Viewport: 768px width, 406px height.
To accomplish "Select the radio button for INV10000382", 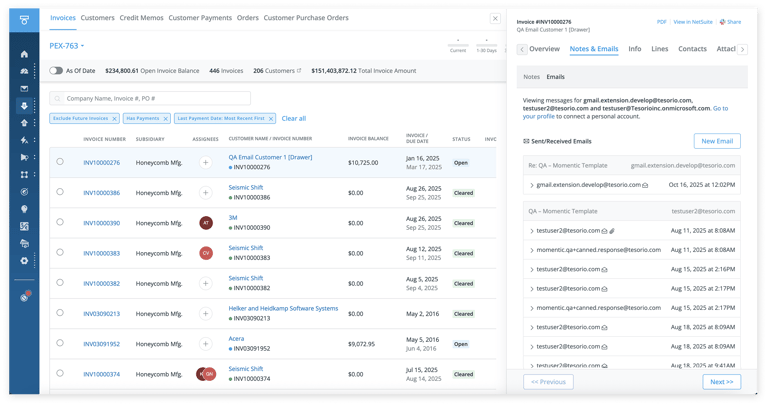I will tap(60, 282).
